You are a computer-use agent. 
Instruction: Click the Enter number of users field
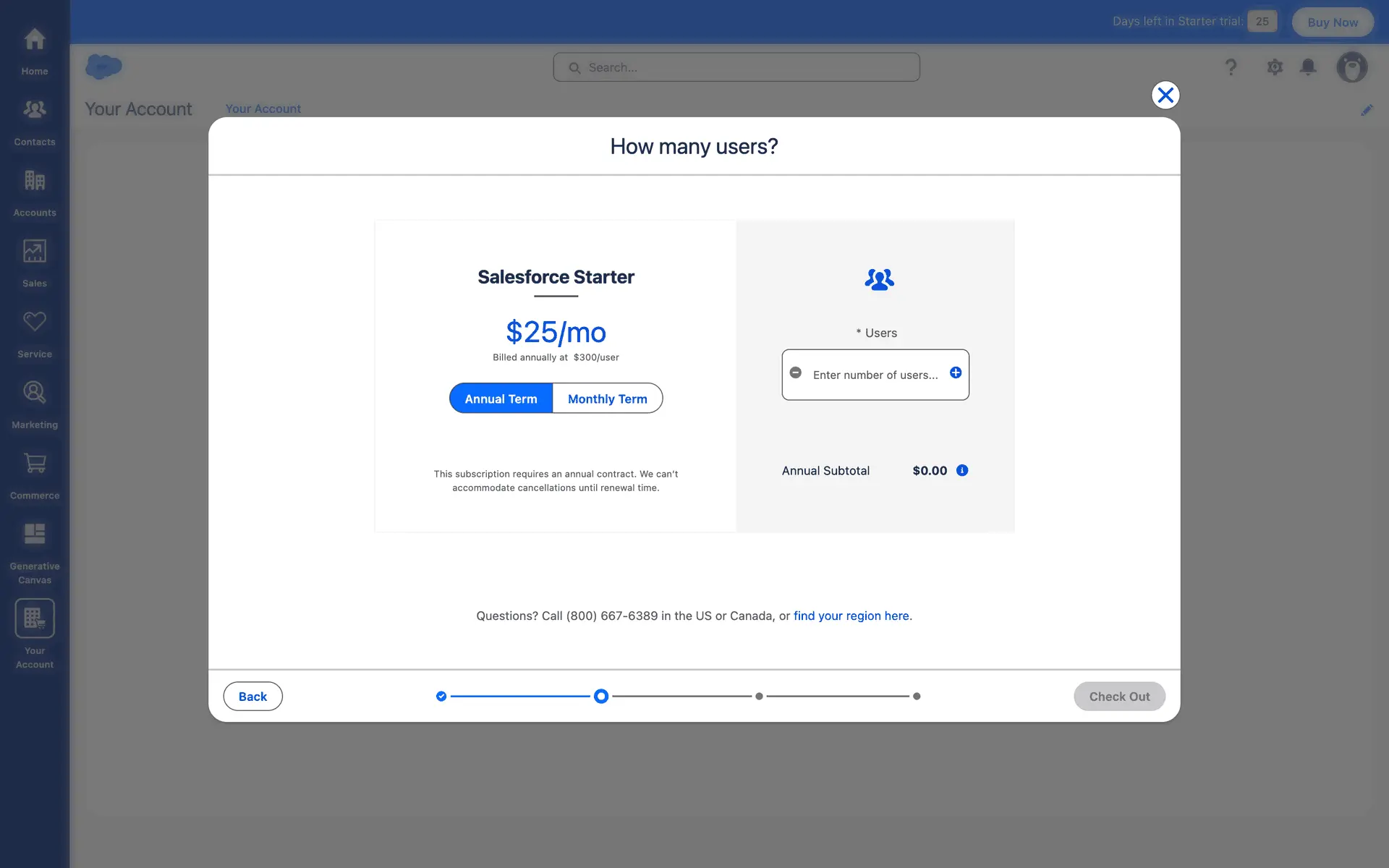pyautogui.click(x=875, y=375)
